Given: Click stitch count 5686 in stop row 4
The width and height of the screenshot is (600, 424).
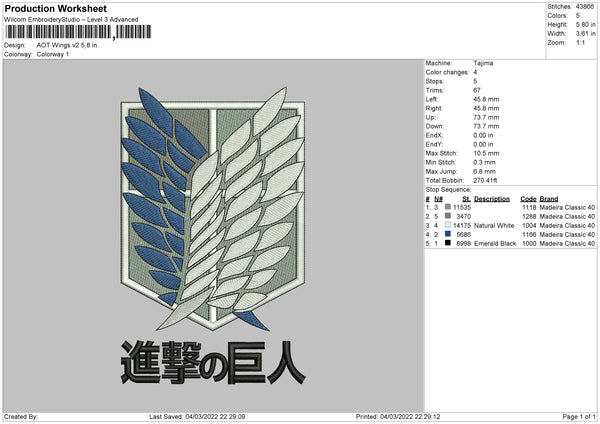Looking at the screenshot, I should tap(463, 235).
